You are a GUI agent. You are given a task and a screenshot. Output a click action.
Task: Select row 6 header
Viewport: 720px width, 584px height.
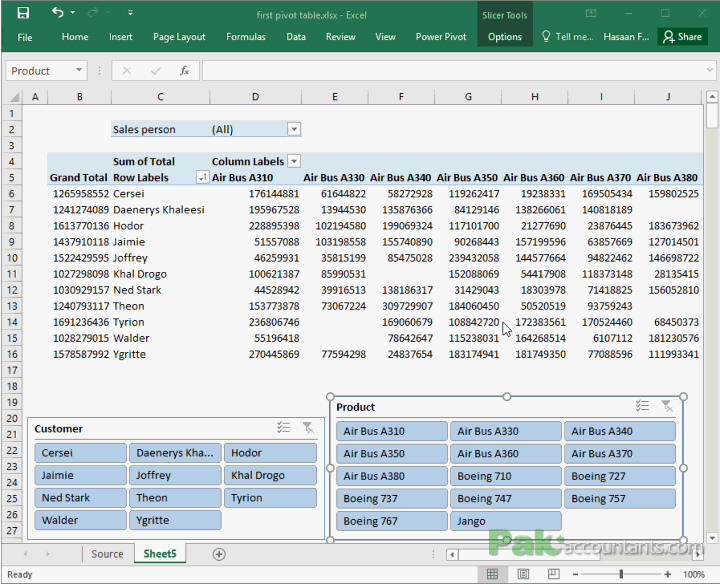click(12, 194)
